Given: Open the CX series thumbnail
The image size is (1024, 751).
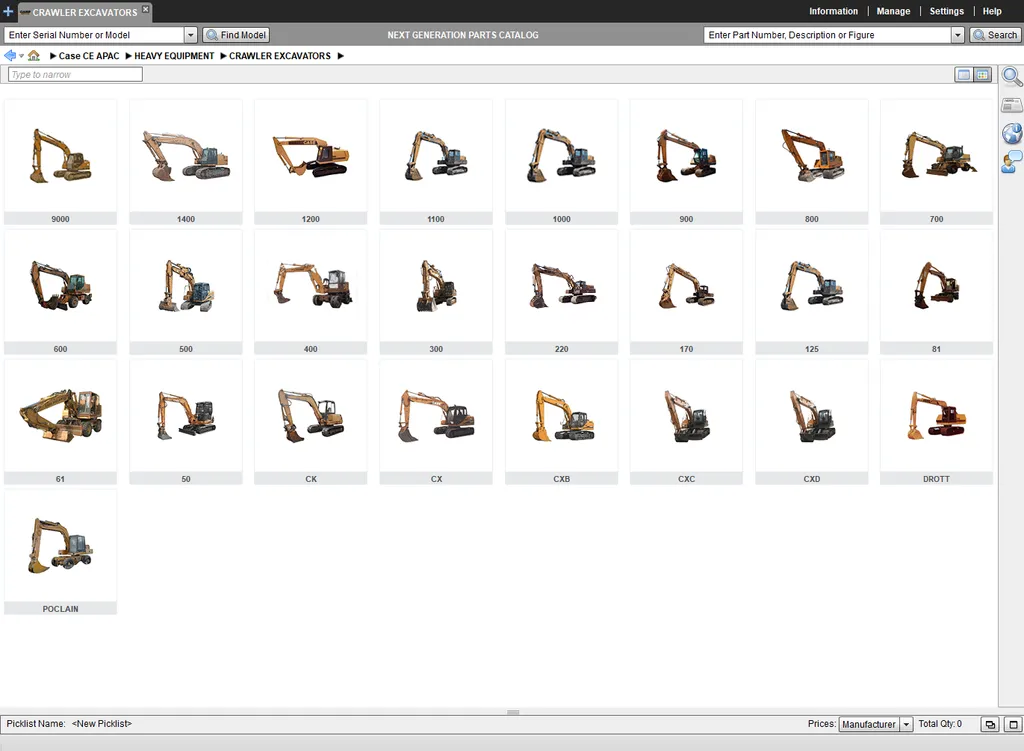Looking at the screenshot, I should coord(436,422).
